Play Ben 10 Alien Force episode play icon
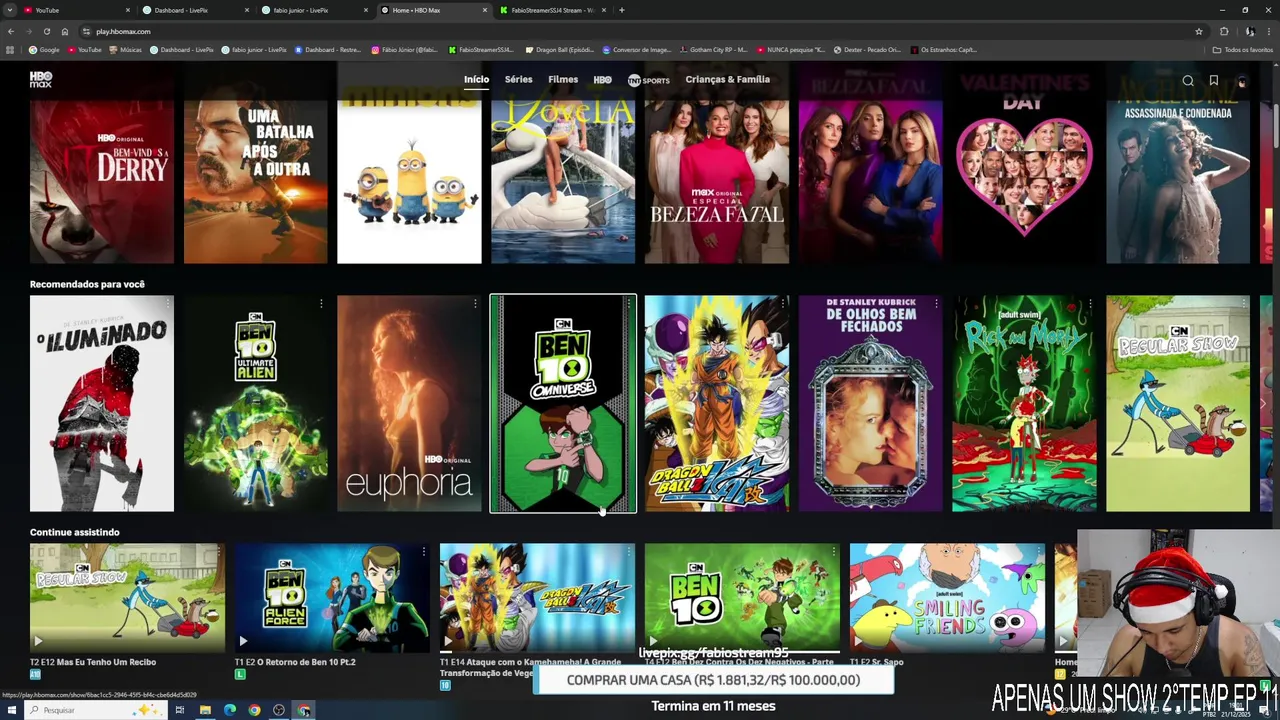Viewport: 1280px width, 720px height. click(243, 641)
